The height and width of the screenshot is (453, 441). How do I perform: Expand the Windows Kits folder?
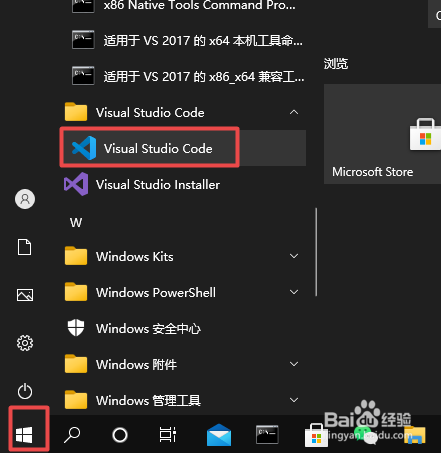click(183, 256)
